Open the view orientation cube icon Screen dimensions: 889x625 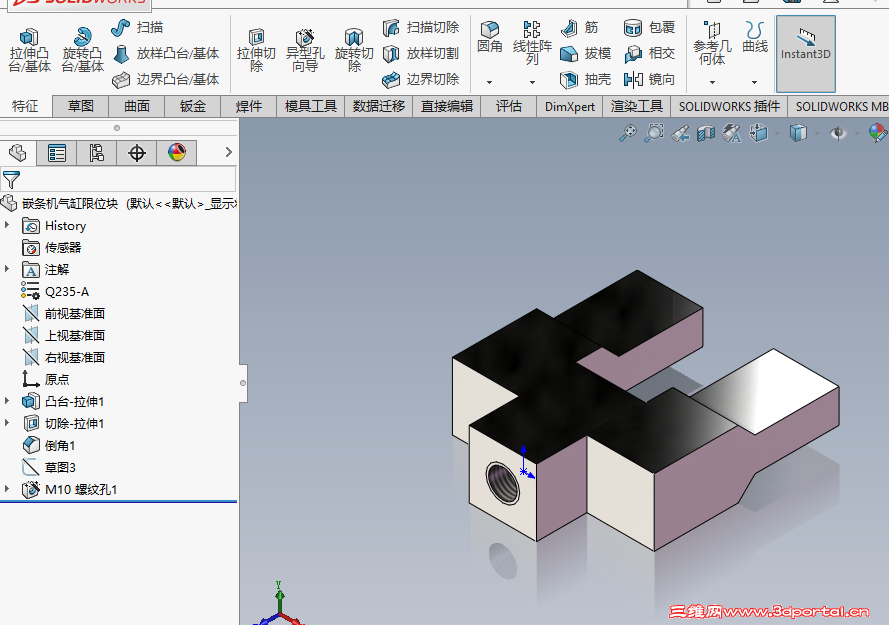pyautogui.click(x=758, y=134)
